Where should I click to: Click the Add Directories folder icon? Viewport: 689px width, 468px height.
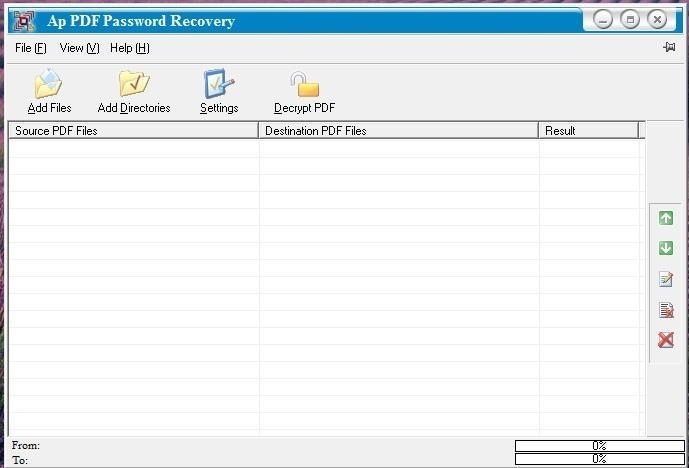click(x=134, y=83)
